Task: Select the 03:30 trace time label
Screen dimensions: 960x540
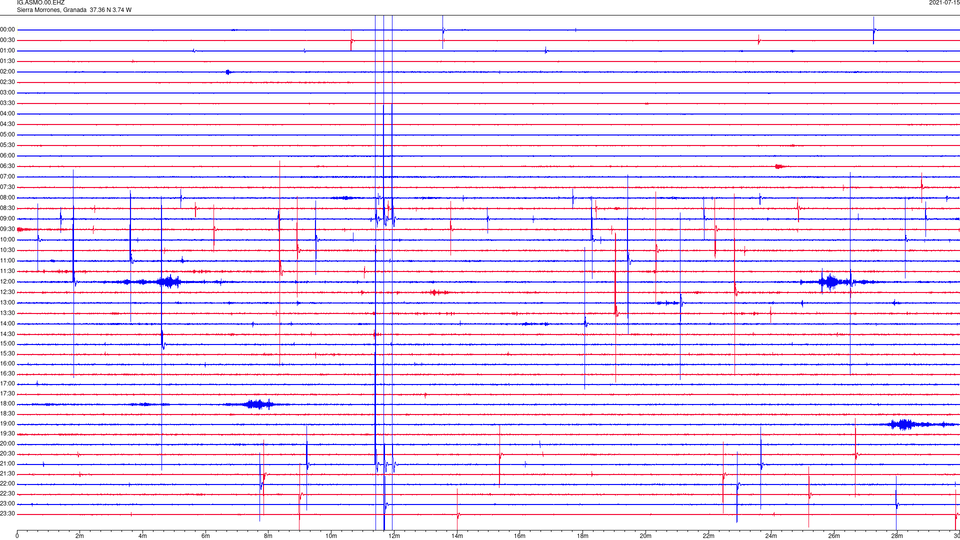Action: click(8, 103)
